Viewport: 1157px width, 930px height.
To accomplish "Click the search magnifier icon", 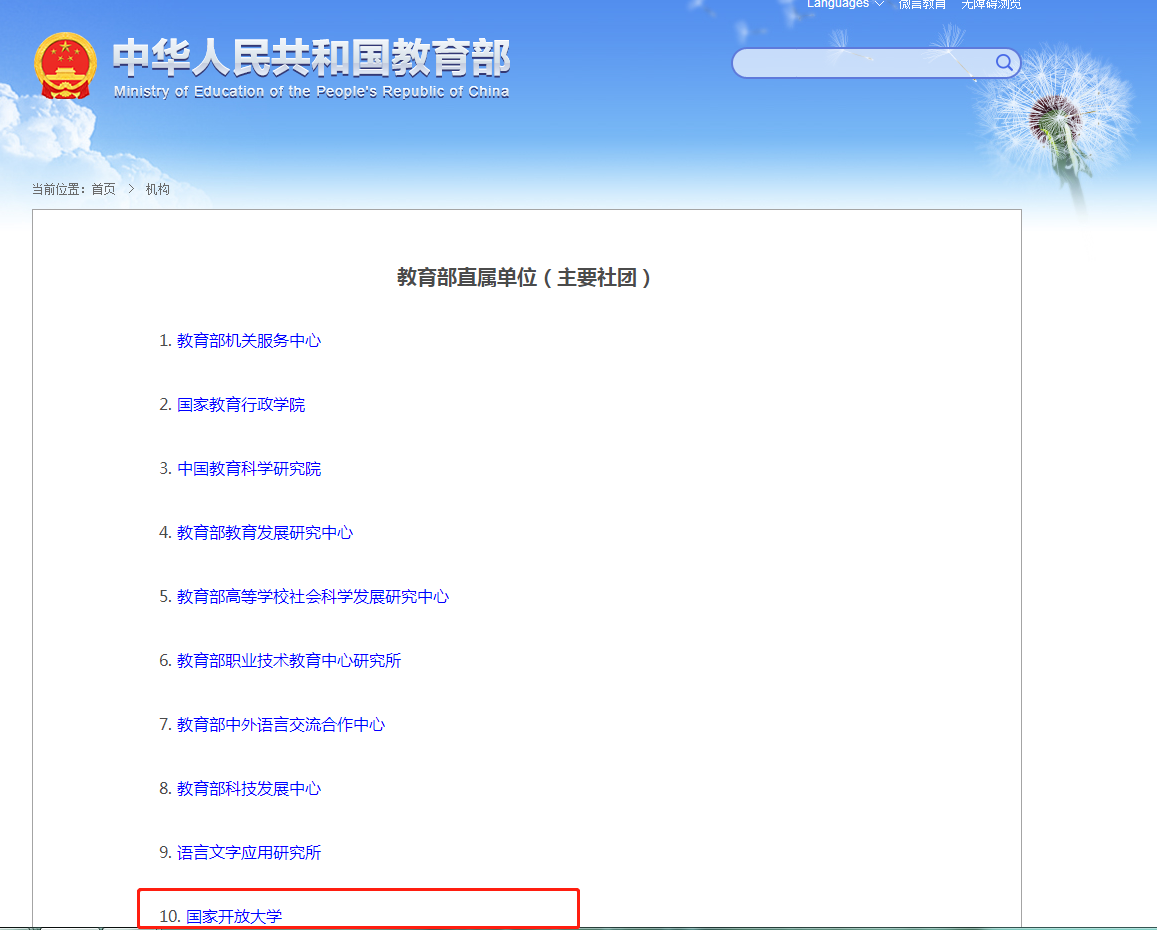I will pyautogui.click(x=1003, y=63).
